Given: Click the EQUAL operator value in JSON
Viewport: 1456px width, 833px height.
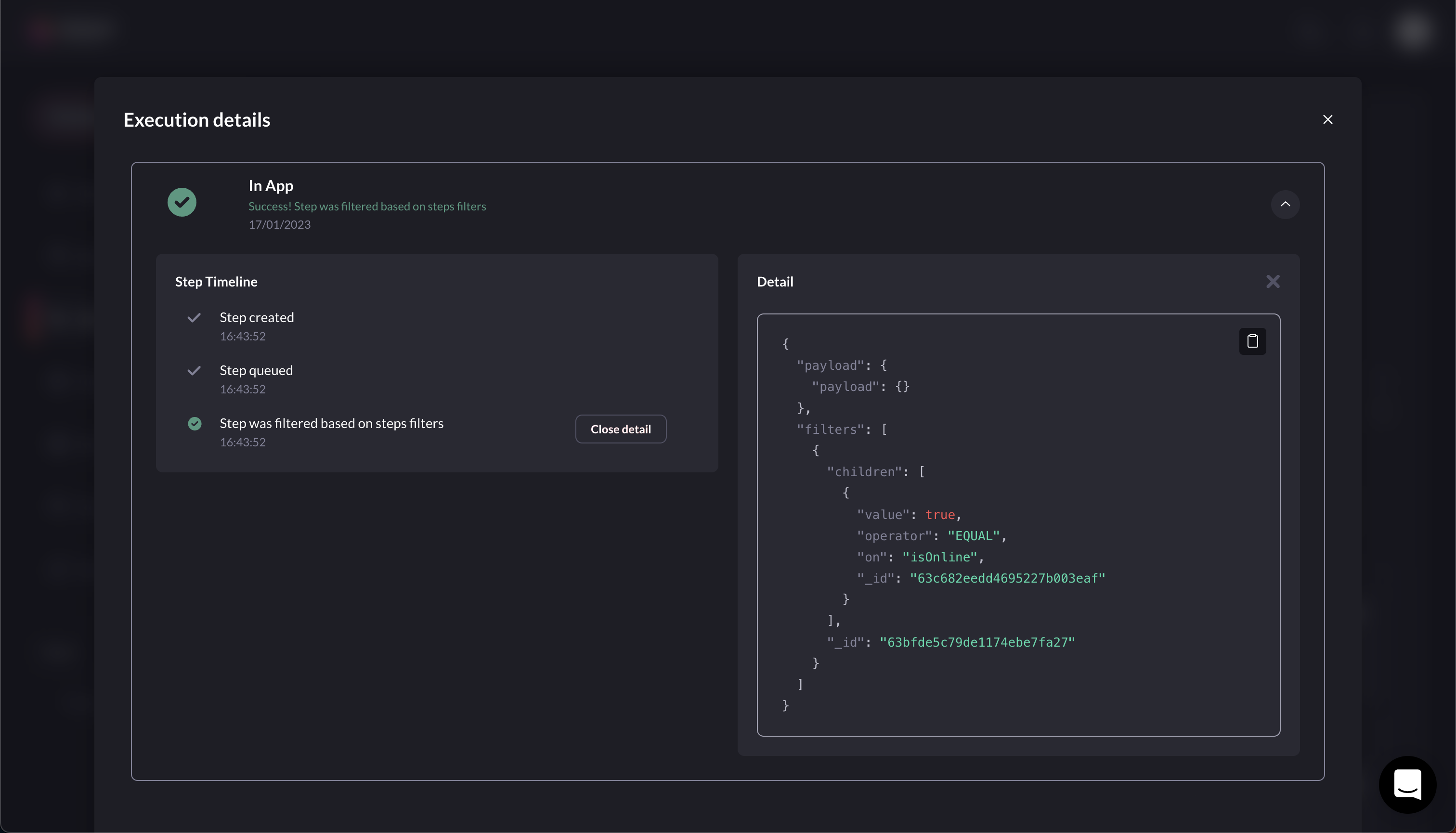Looking at the screenshot, I should (x=973, y=536).
